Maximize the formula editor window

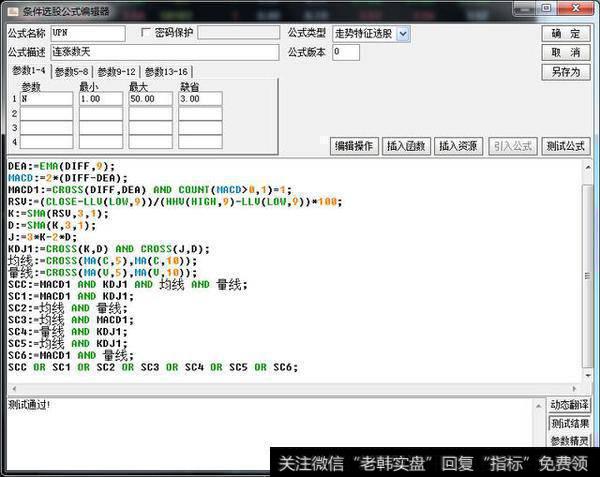click(546, 8)
